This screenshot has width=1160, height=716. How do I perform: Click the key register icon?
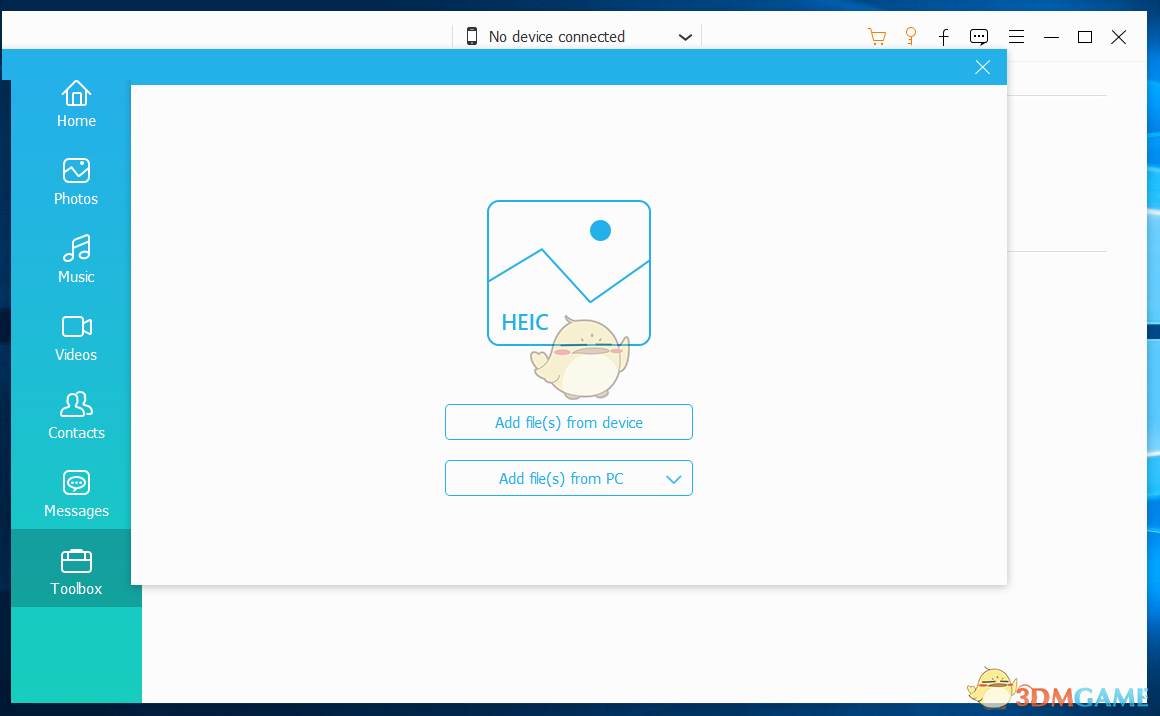point(911,37)
